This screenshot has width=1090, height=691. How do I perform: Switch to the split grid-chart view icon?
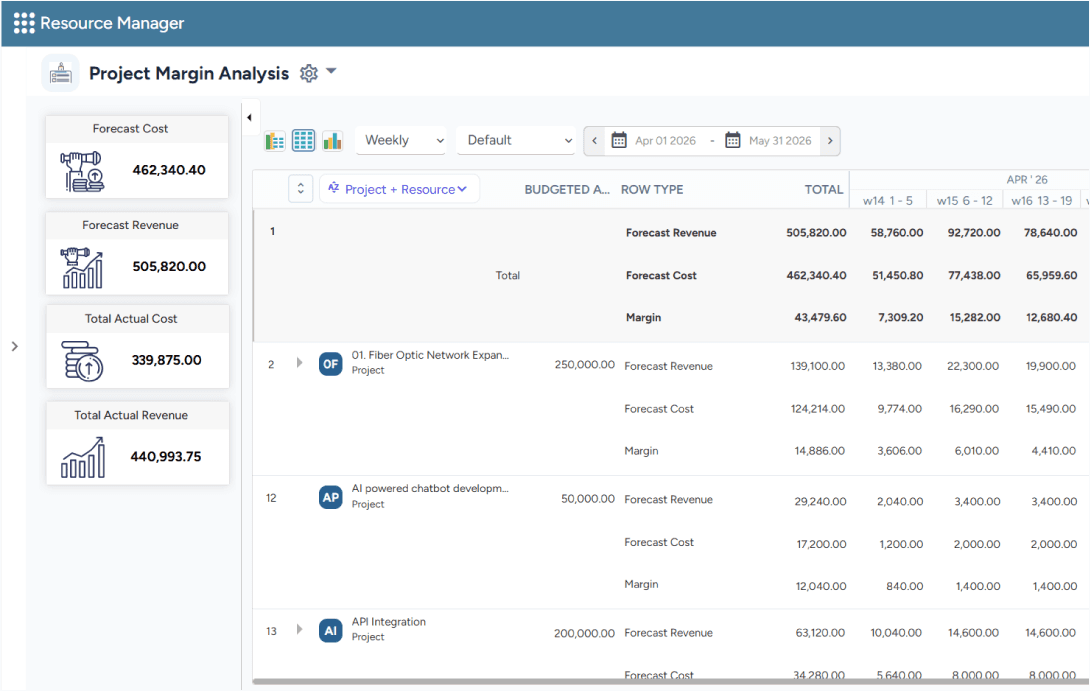[x=275, y=141]
